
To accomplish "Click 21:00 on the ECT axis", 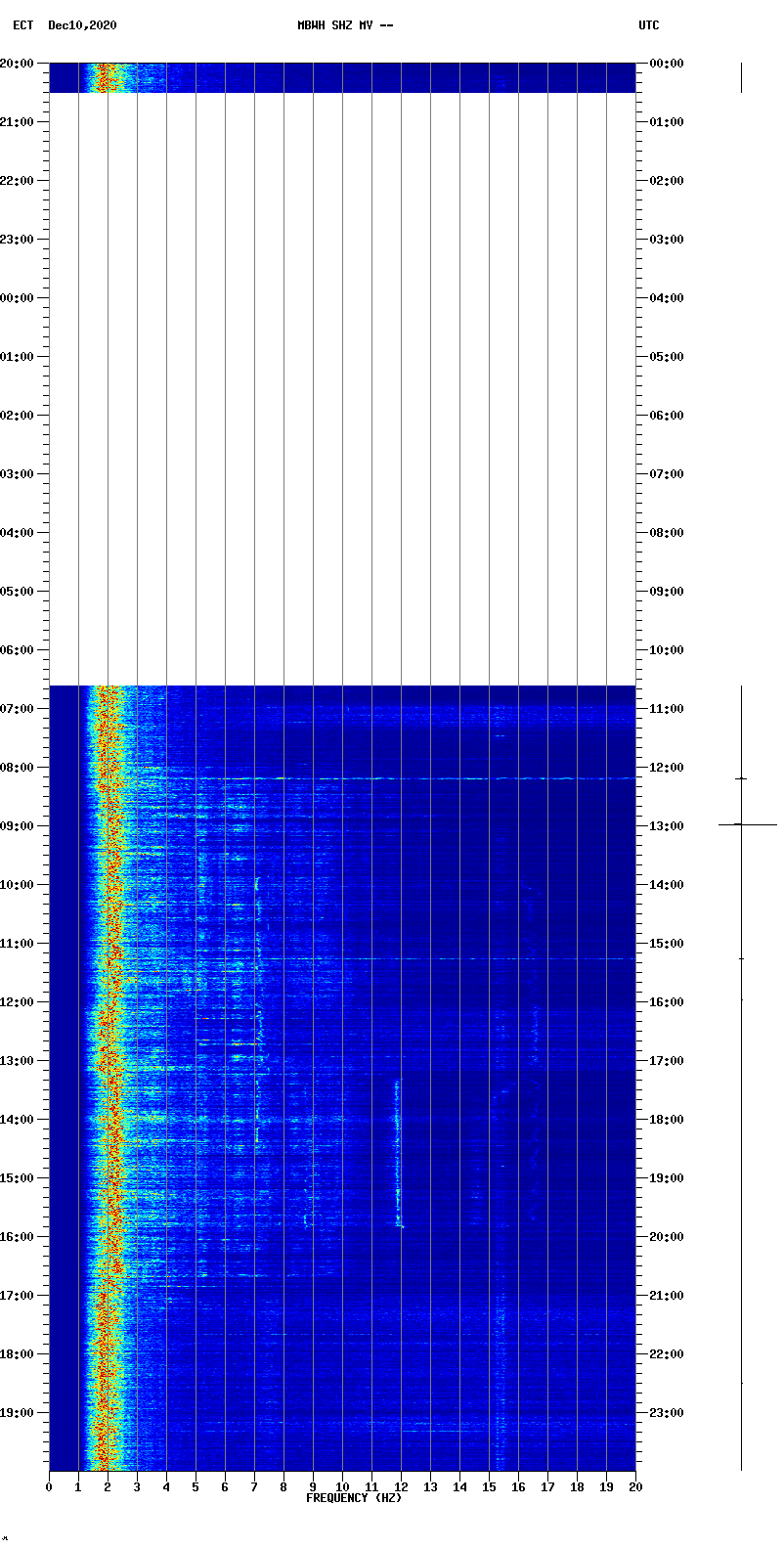I will [19, 122].
